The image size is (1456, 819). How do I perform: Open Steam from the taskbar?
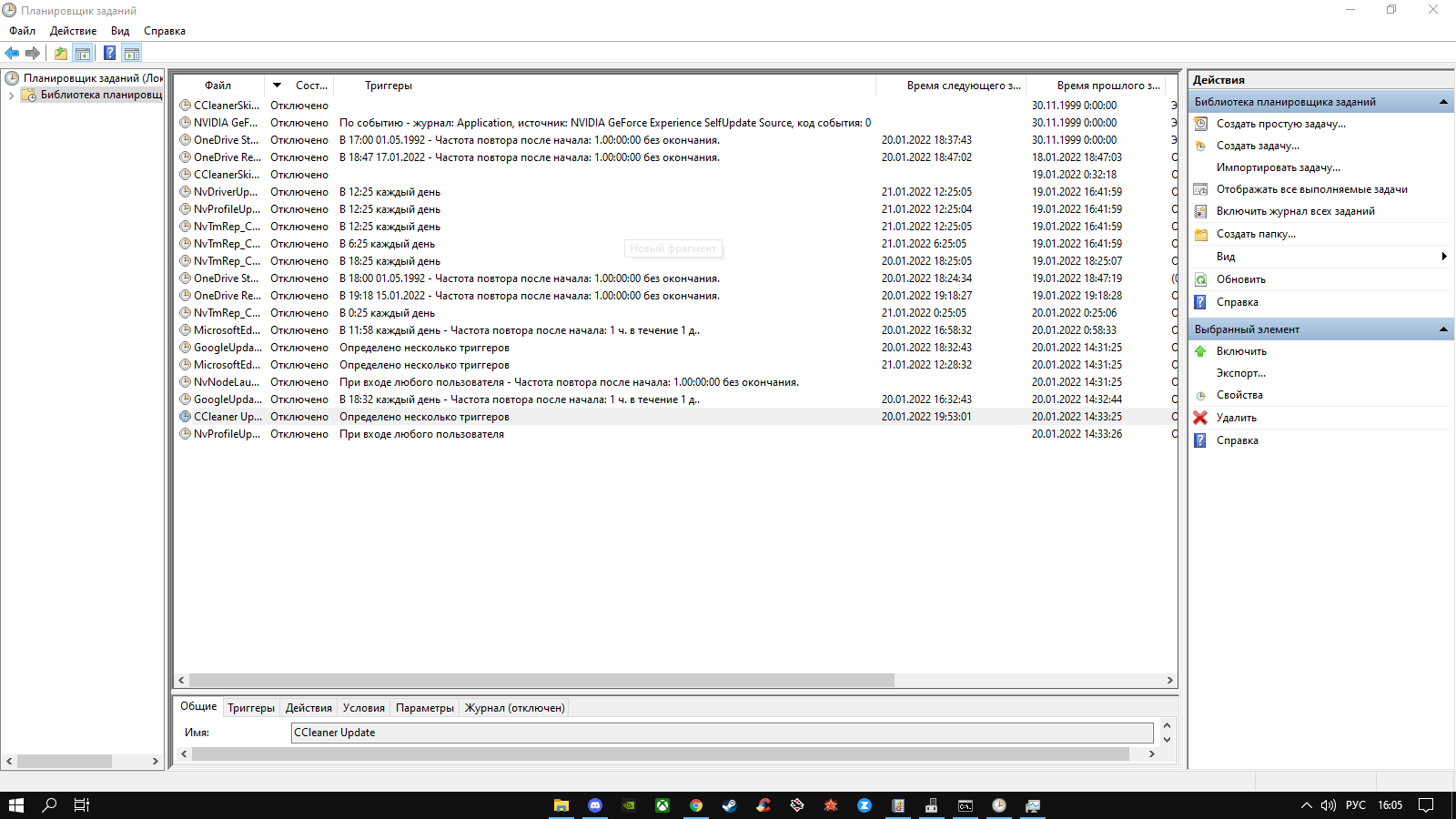pos(730,805)
